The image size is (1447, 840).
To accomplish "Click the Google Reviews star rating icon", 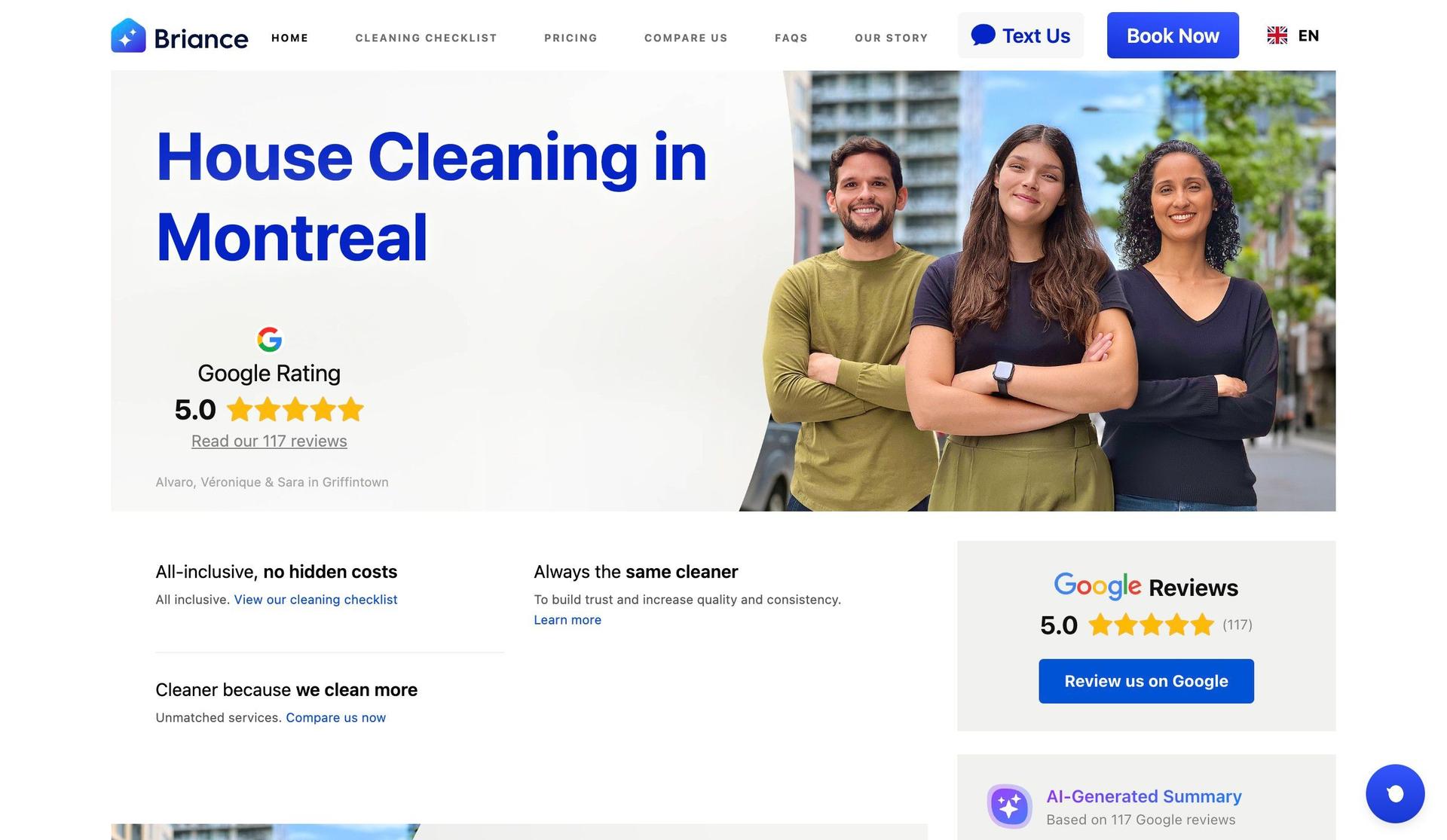I will (1149, 624).
